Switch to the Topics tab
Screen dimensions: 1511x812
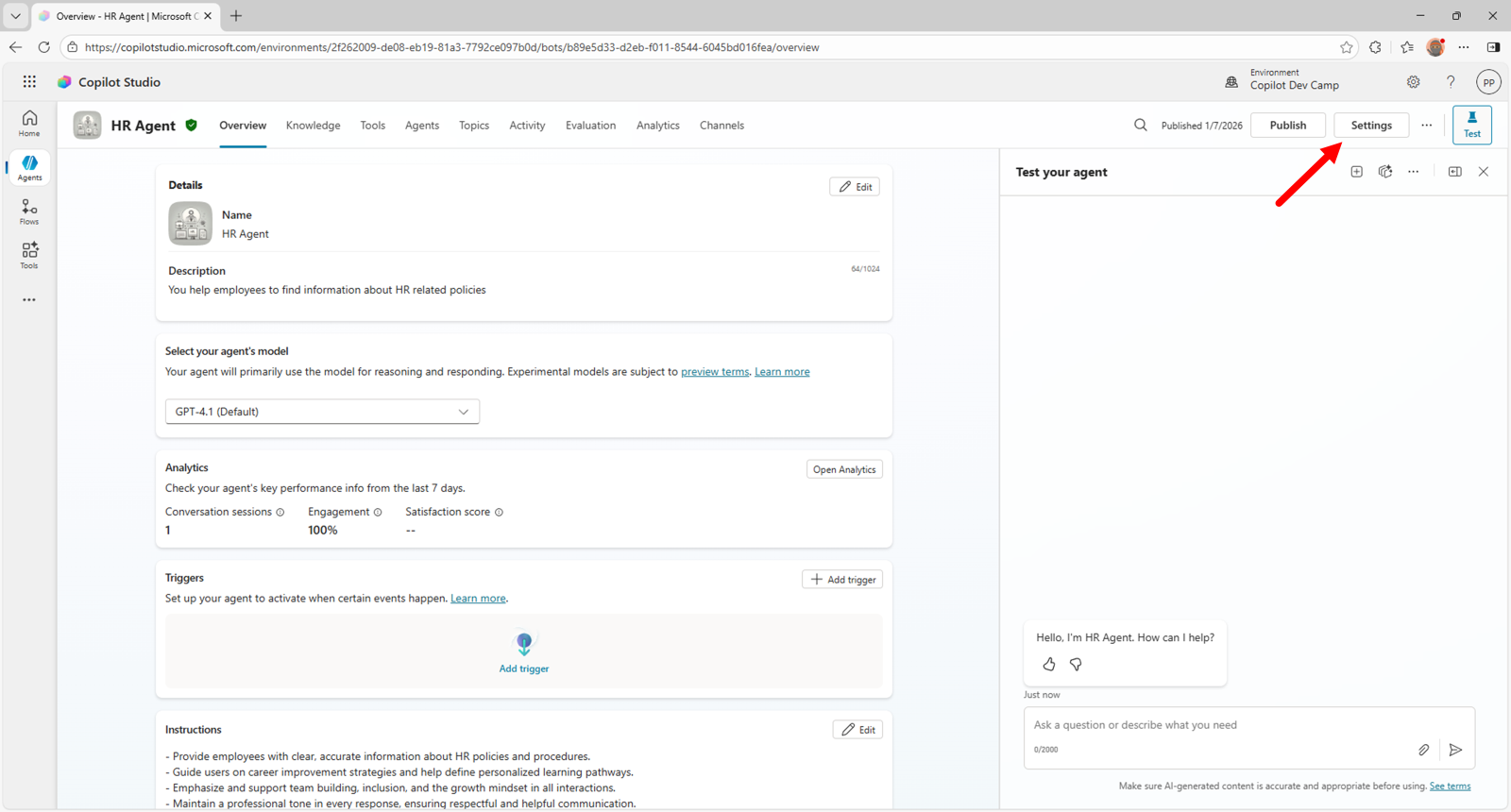coord(474,126)
